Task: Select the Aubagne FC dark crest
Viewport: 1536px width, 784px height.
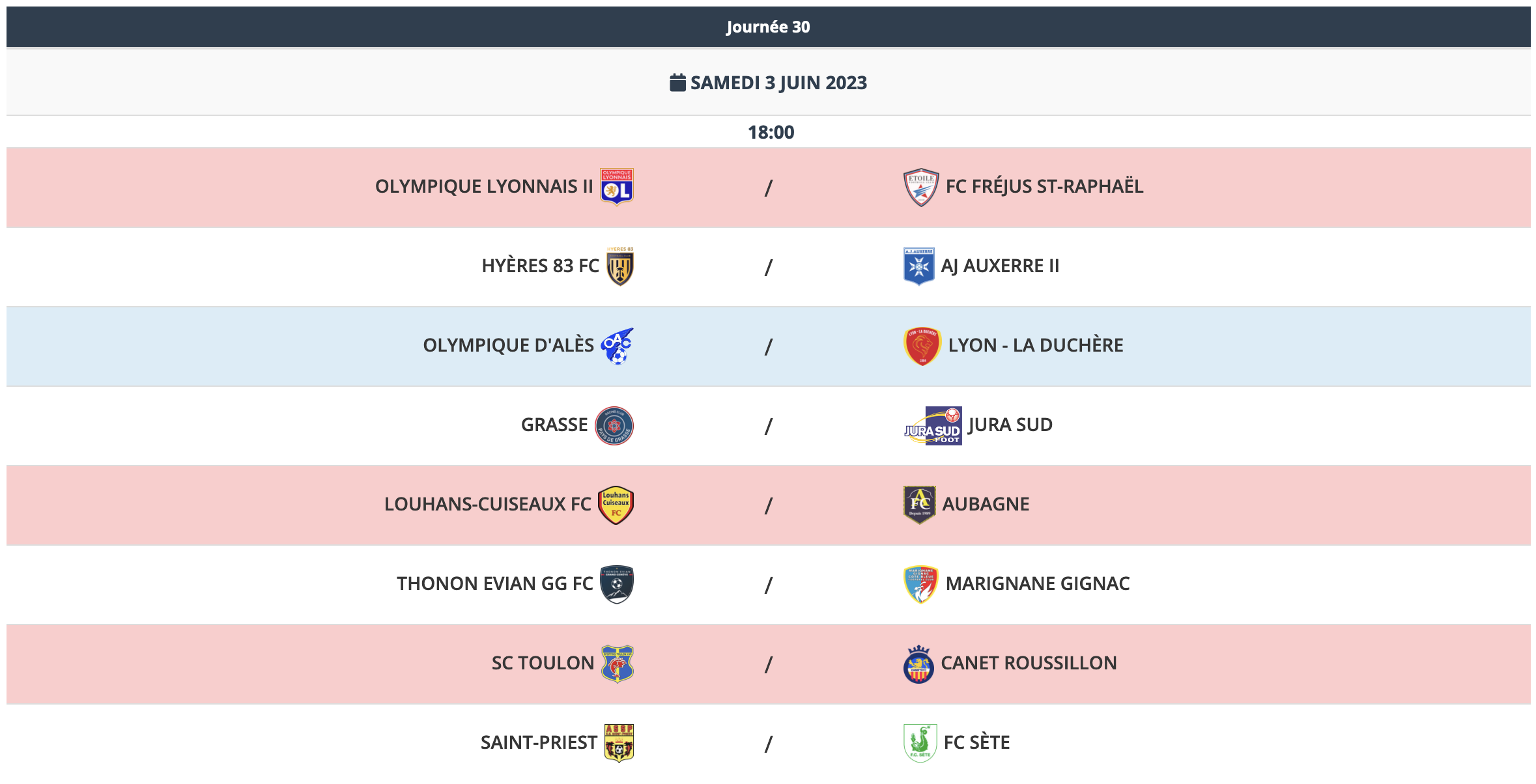Action: coord(919,505)
